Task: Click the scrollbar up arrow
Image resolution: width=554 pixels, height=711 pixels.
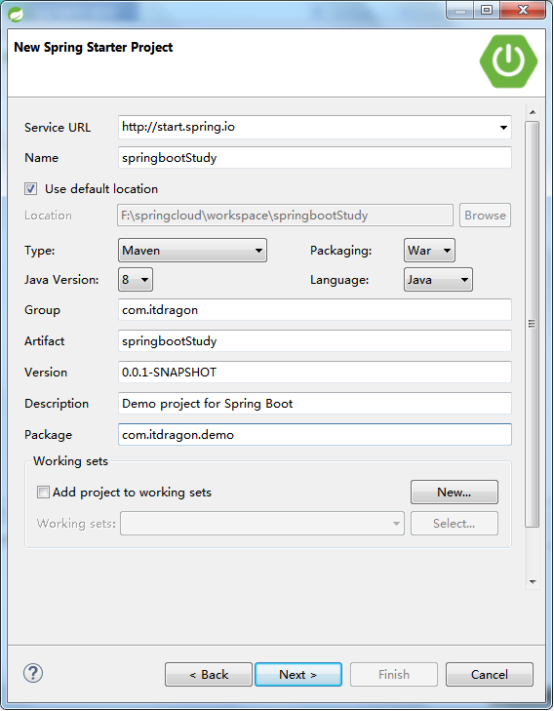Action: (x=532, y=112)
